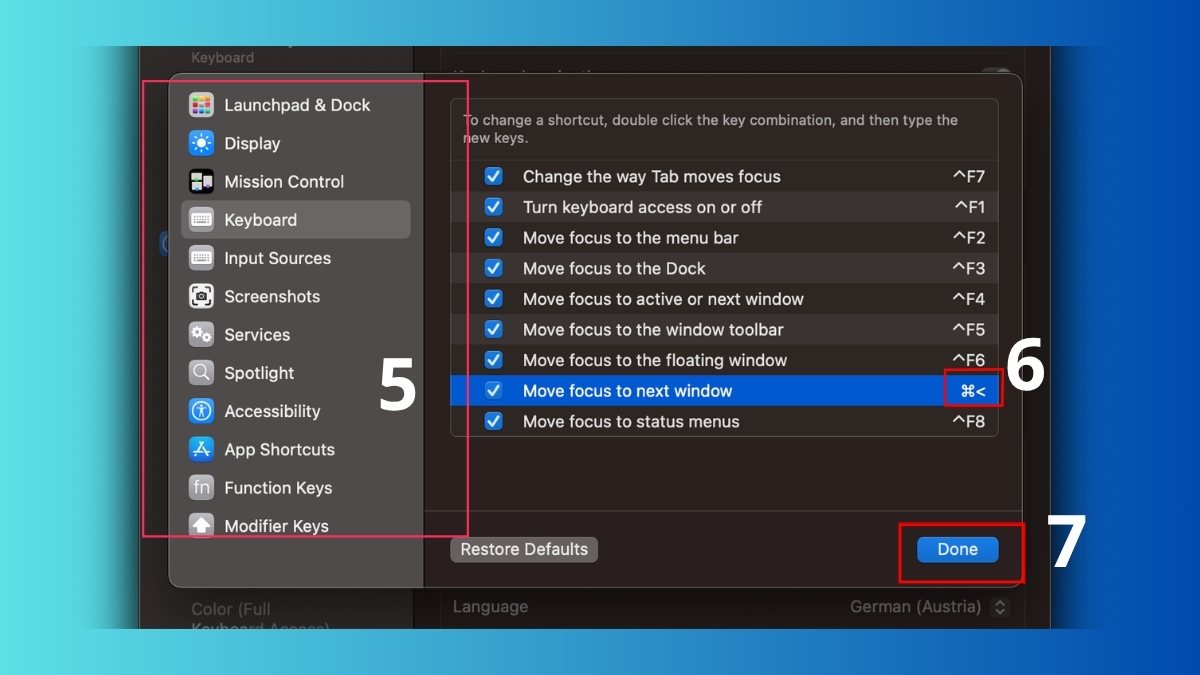1200x675 pixels.
Task: Toggle Move focus to status menus checkbox
Action: (494, 421)
